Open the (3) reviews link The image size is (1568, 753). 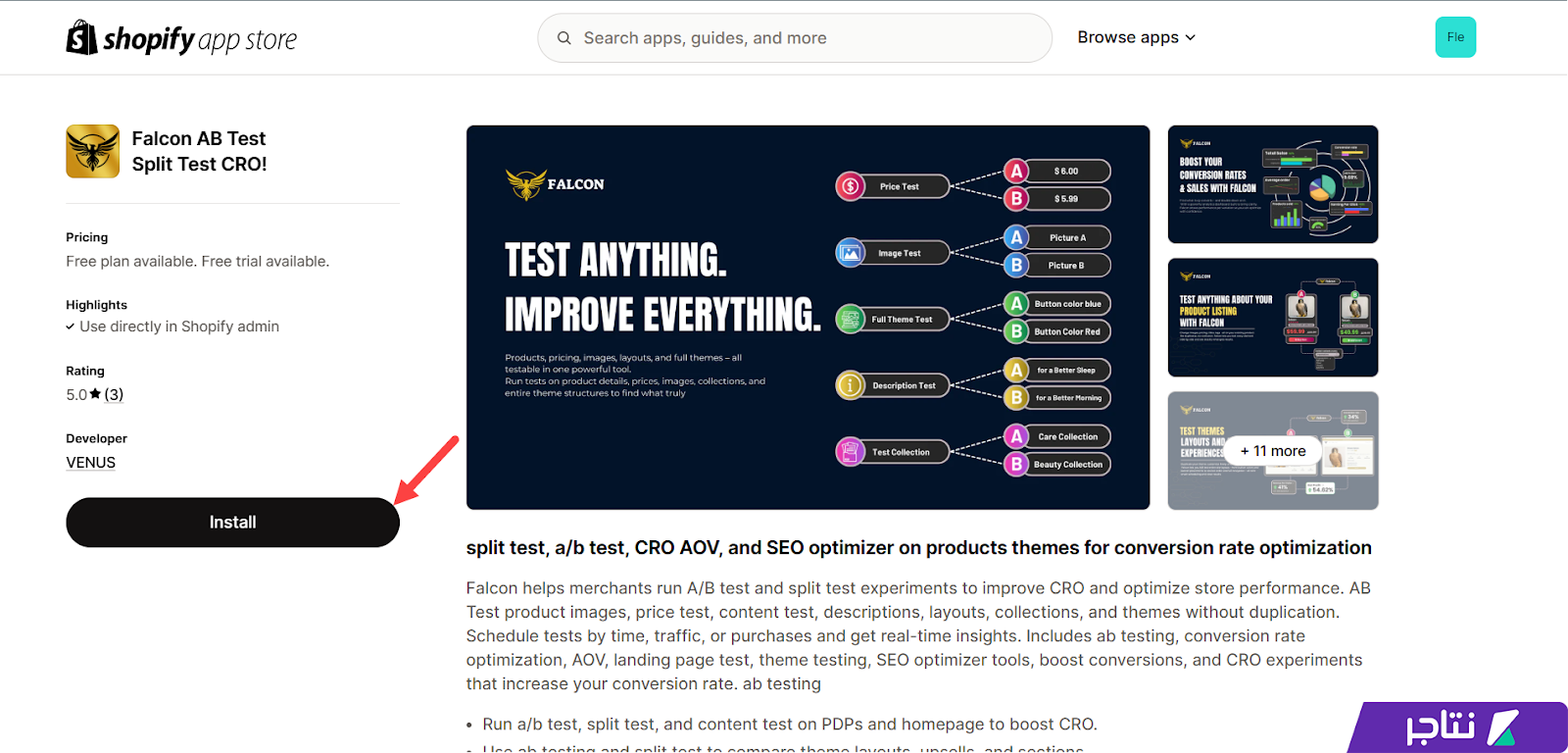114,394
